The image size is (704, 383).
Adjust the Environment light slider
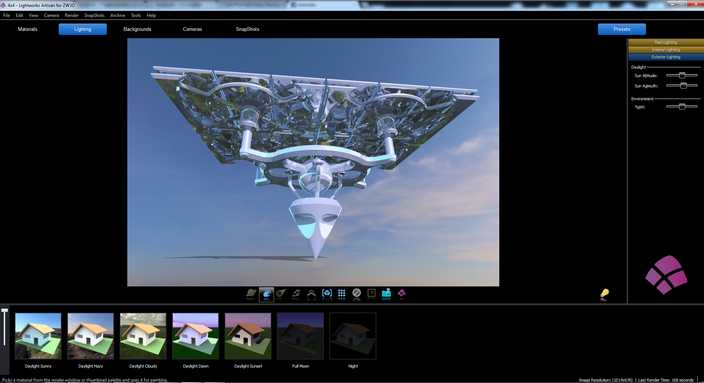[682, 107]
